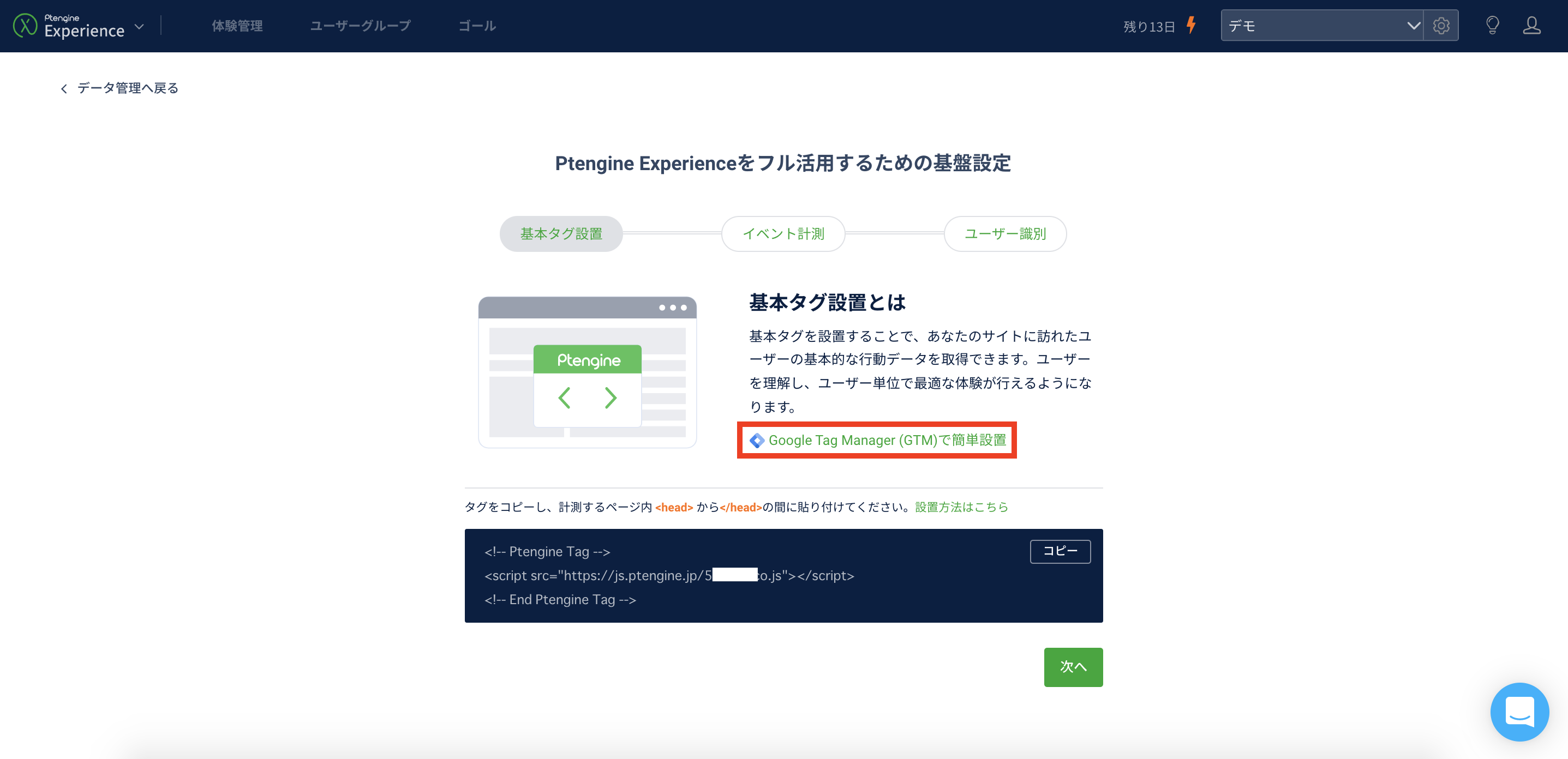Select the イベント計測 step tab

tap(783, 233)
